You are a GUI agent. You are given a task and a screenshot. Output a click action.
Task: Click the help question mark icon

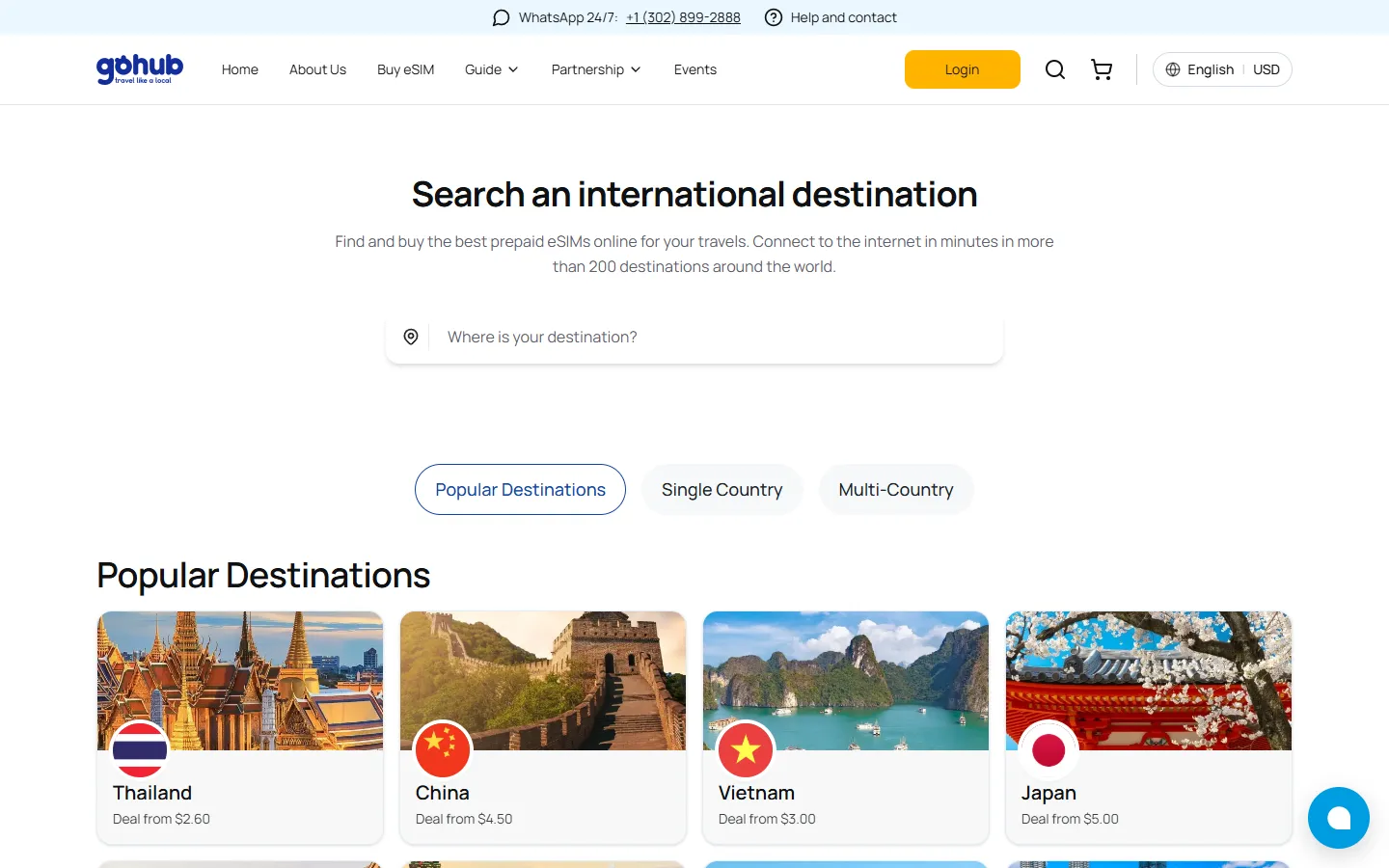tap(774, 17)
